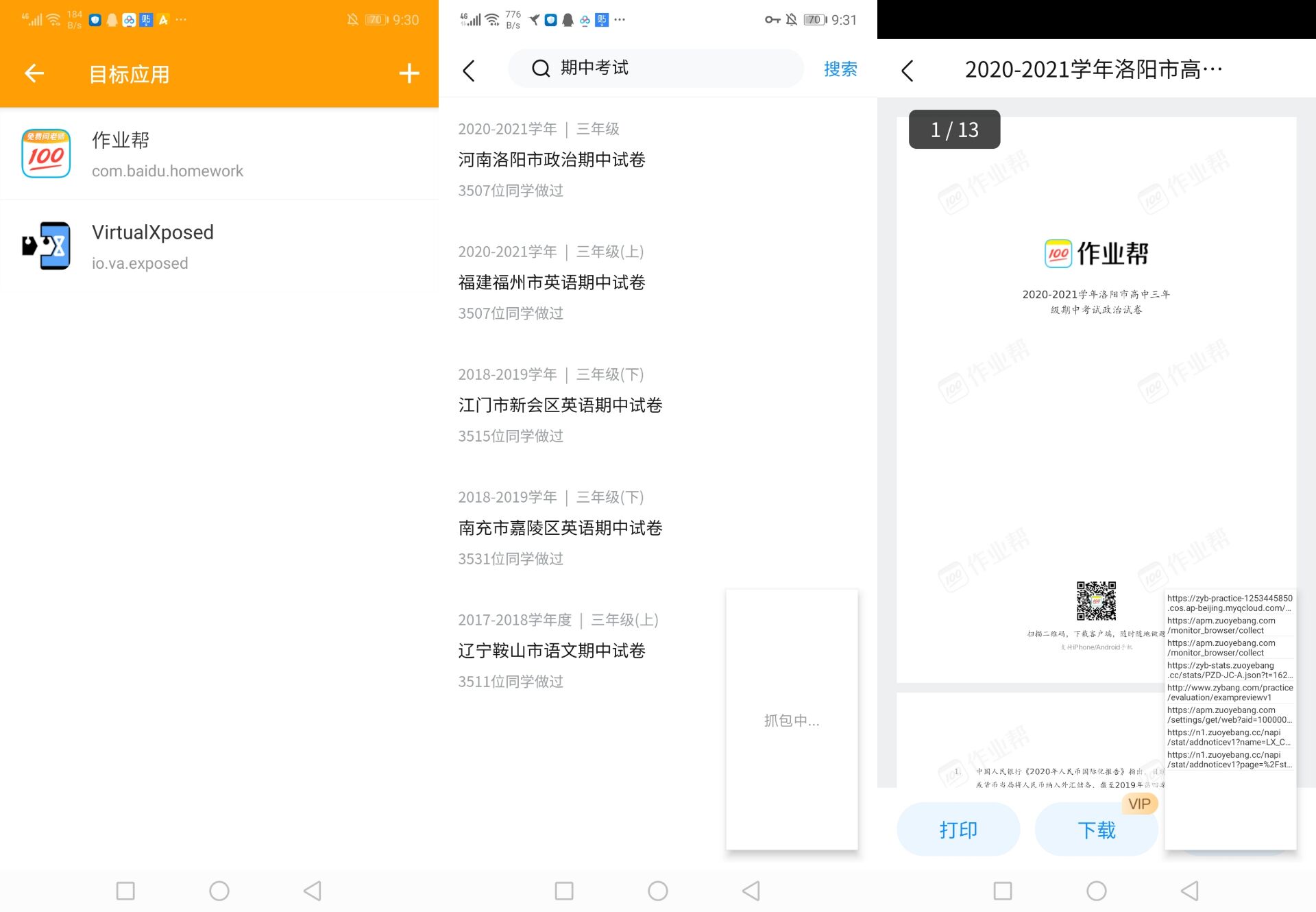1316x912 pixels.
Task: Tap the home circle in left screen
Action: point(219,891)
